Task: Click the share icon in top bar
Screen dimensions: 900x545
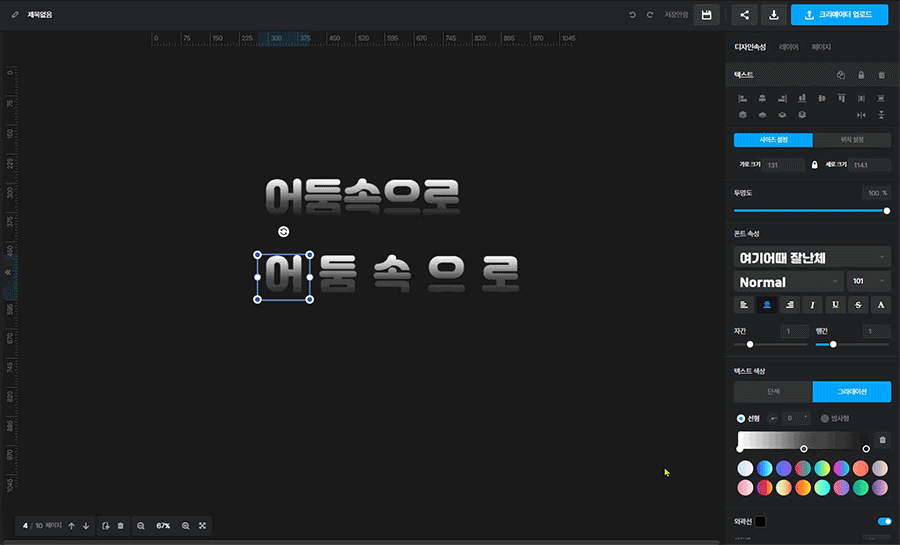Action: pos(744,15)
